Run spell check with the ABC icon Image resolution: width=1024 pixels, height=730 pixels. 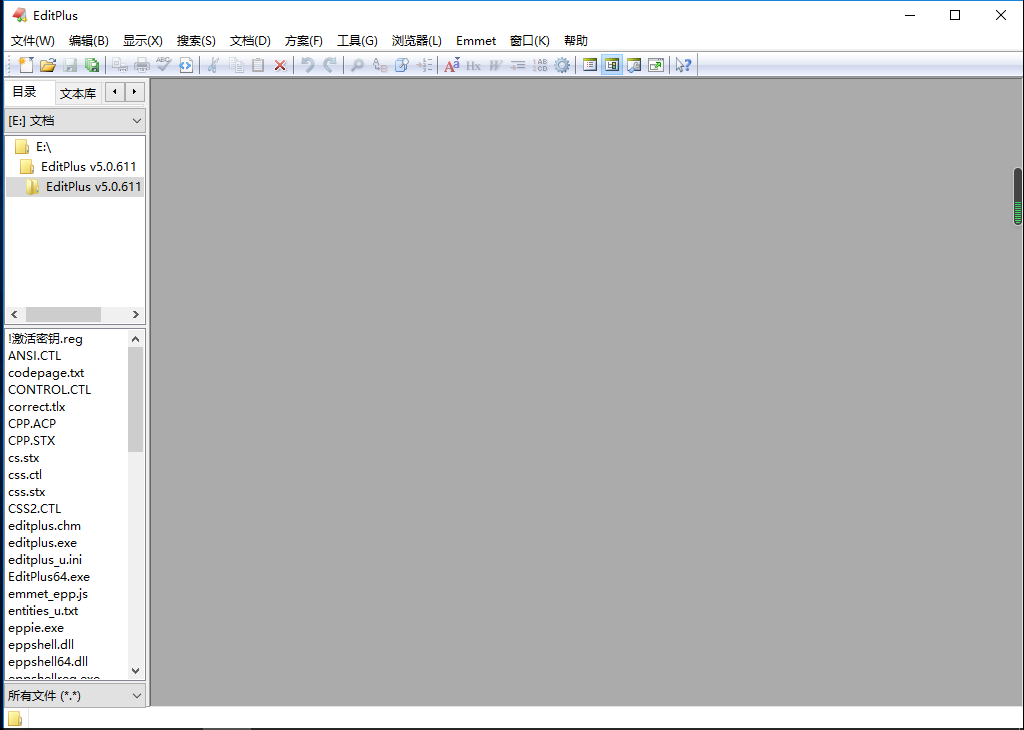coord(163,65)
